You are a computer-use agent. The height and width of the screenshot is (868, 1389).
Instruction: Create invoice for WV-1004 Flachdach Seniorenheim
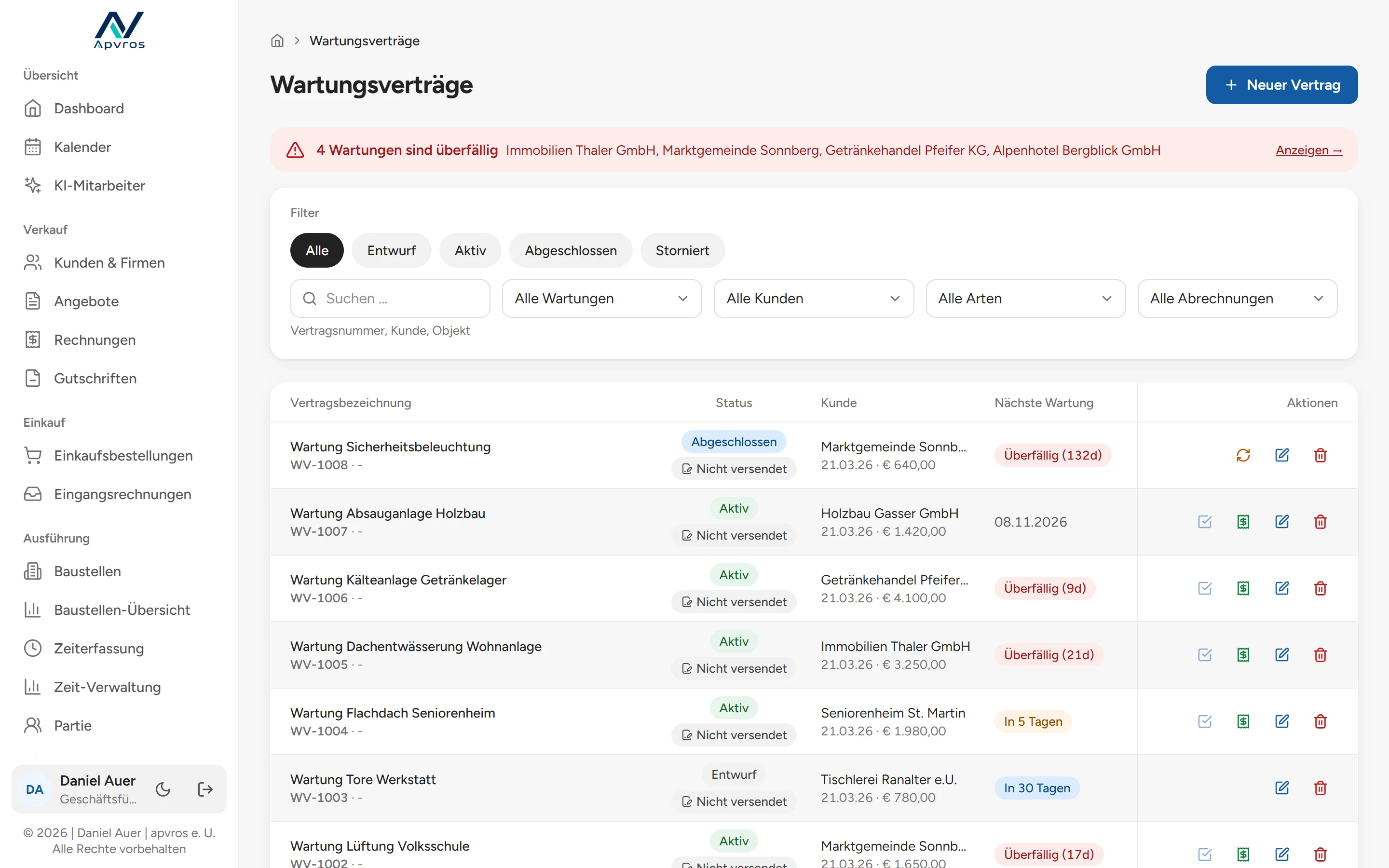pos(1243,721)
